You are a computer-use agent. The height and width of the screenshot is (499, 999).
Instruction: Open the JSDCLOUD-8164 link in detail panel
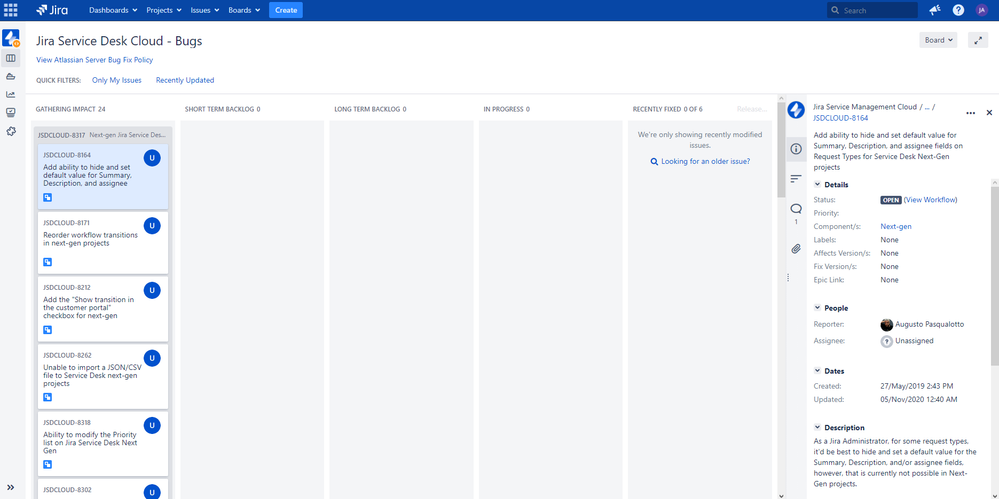click(x=840, y=118)
